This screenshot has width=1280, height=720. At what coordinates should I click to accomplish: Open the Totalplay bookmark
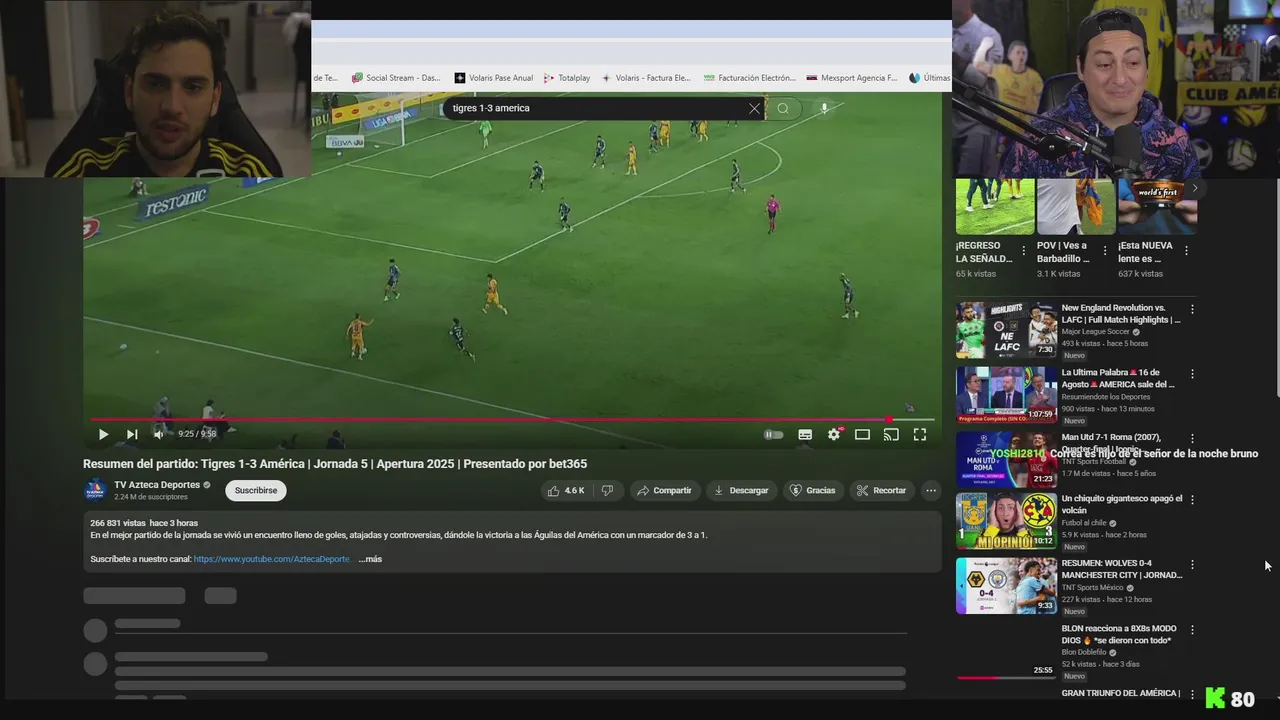tap(567, 78)
